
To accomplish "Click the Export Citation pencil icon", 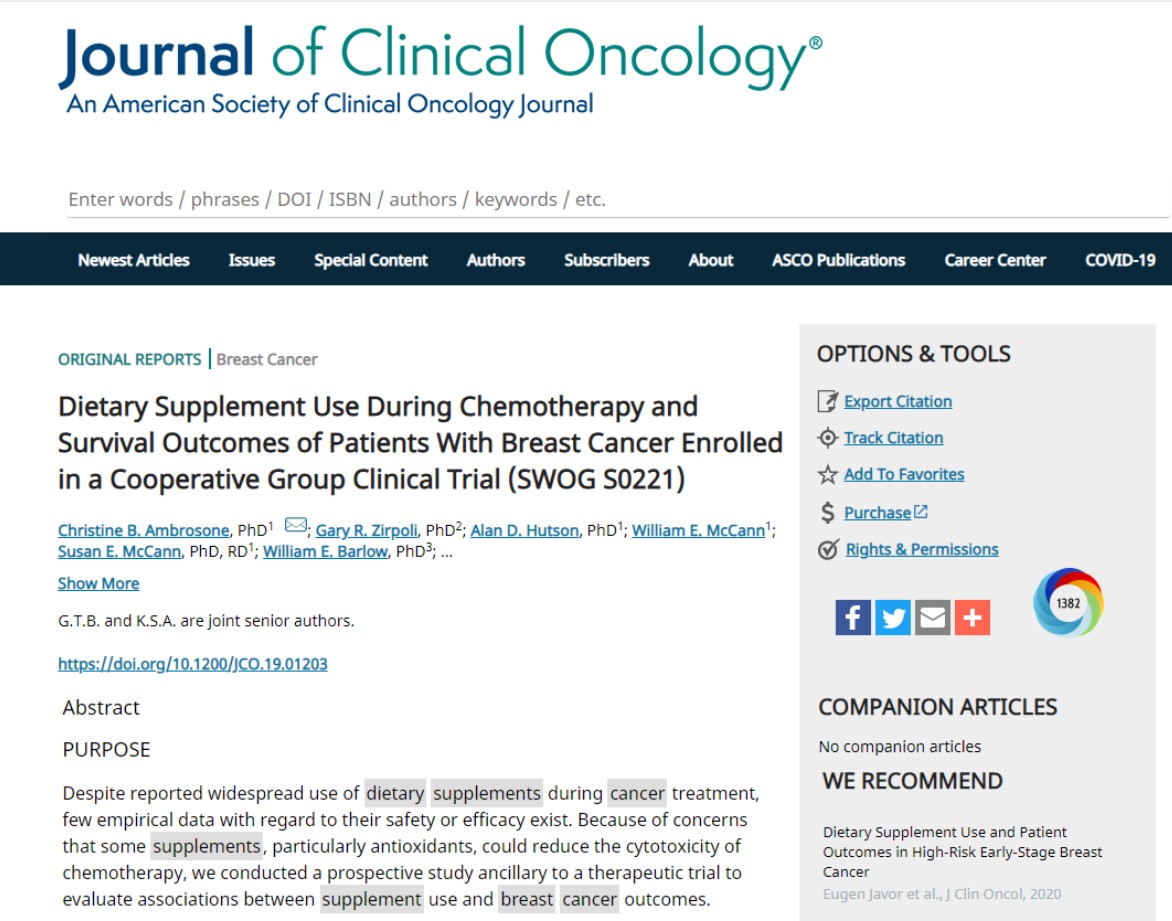I will point(827,402).
